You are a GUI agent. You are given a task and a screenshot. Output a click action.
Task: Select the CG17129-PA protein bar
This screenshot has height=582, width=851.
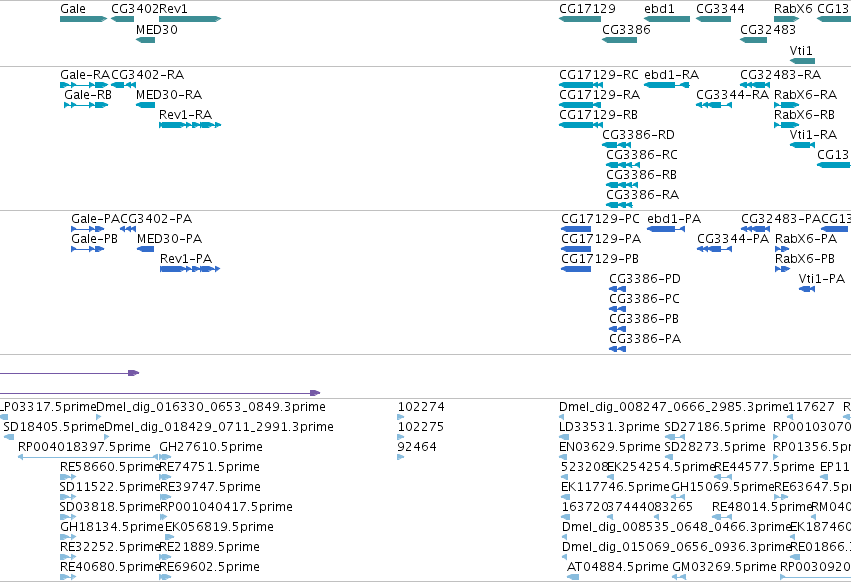pos(576,249)
